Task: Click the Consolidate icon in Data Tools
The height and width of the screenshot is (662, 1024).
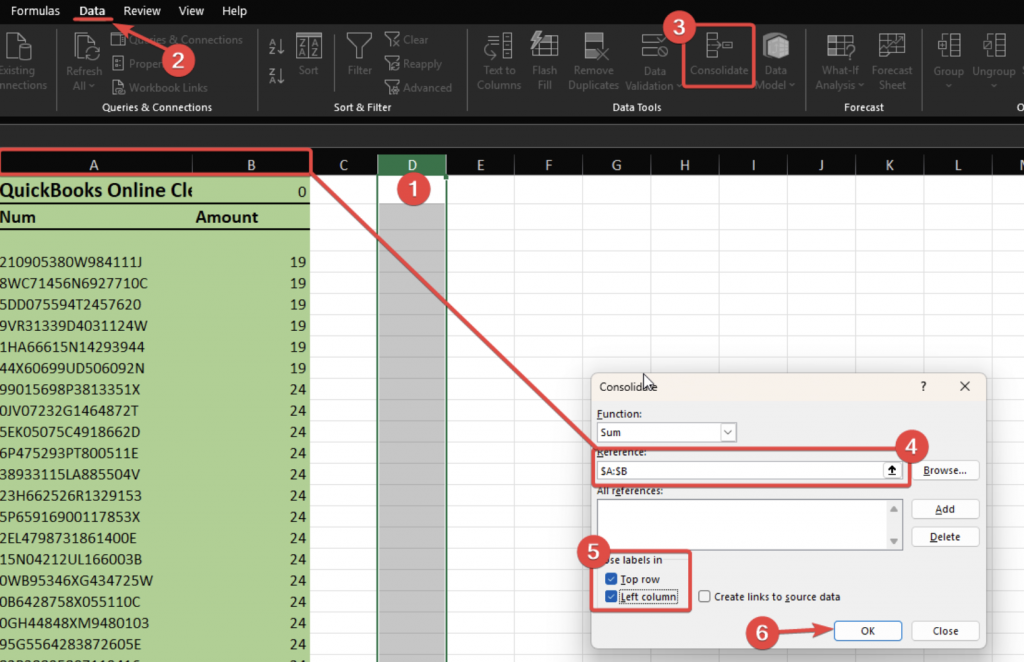Action: [x=718, y=48]
